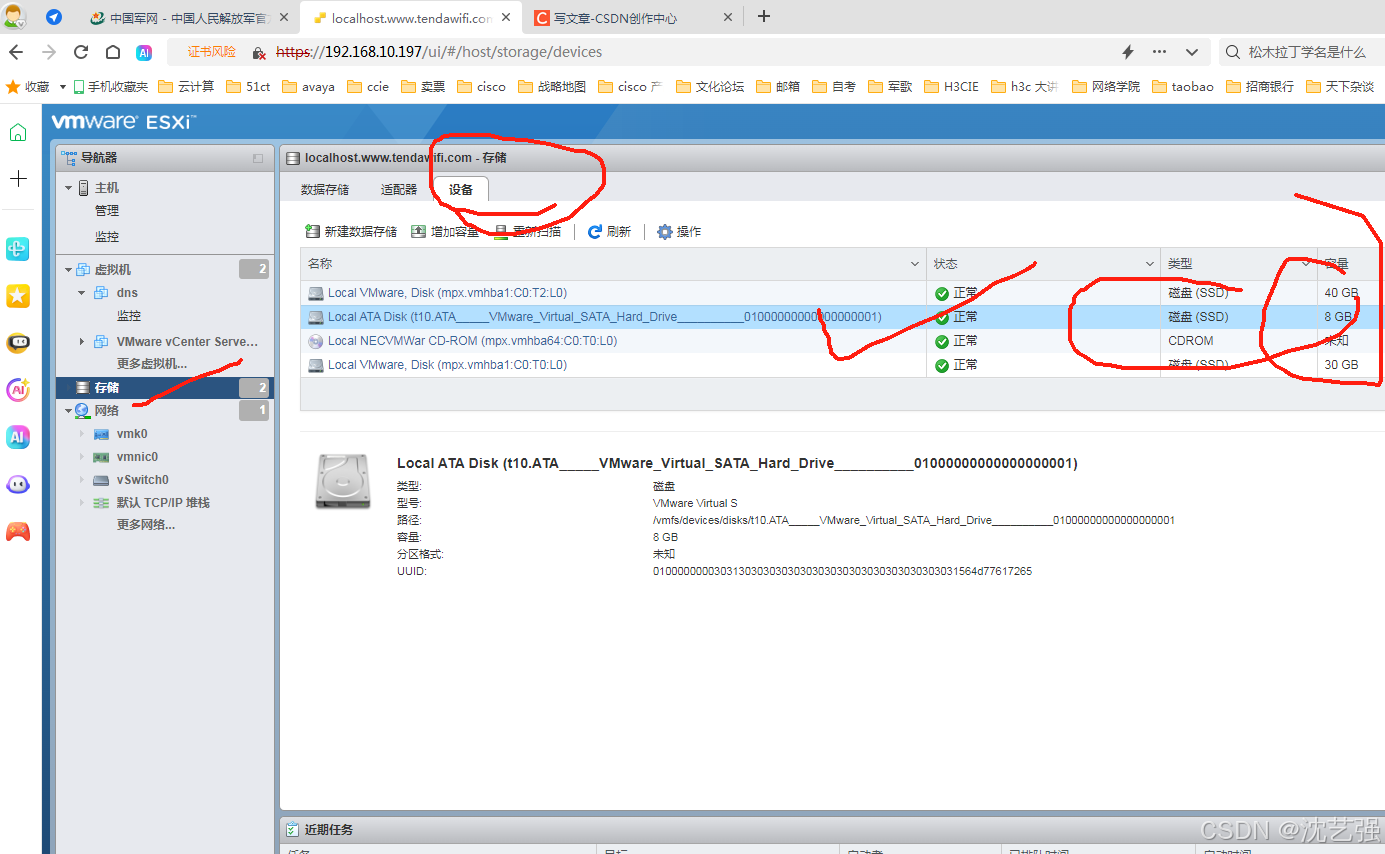Go to the browser home page icon
This screenshot has height=854, width=1385.
point(113,52)
